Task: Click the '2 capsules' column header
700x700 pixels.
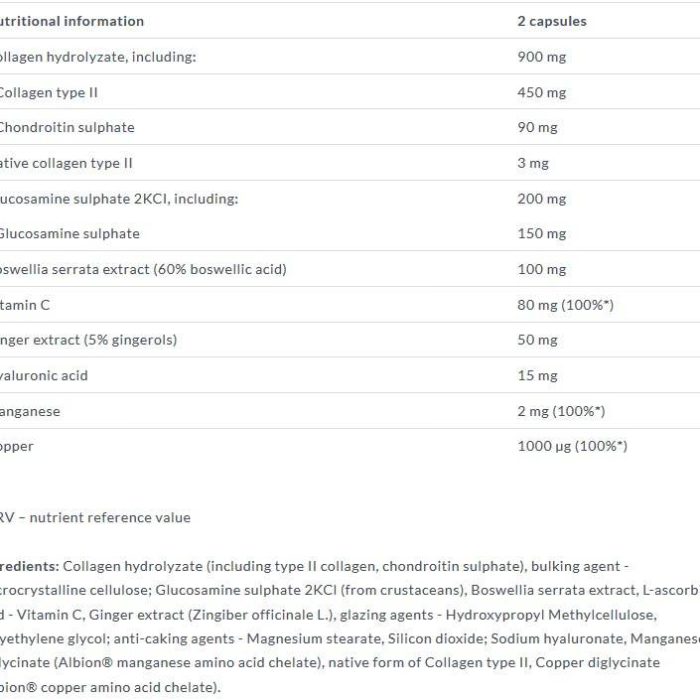Action: click(x=552, y=21)
